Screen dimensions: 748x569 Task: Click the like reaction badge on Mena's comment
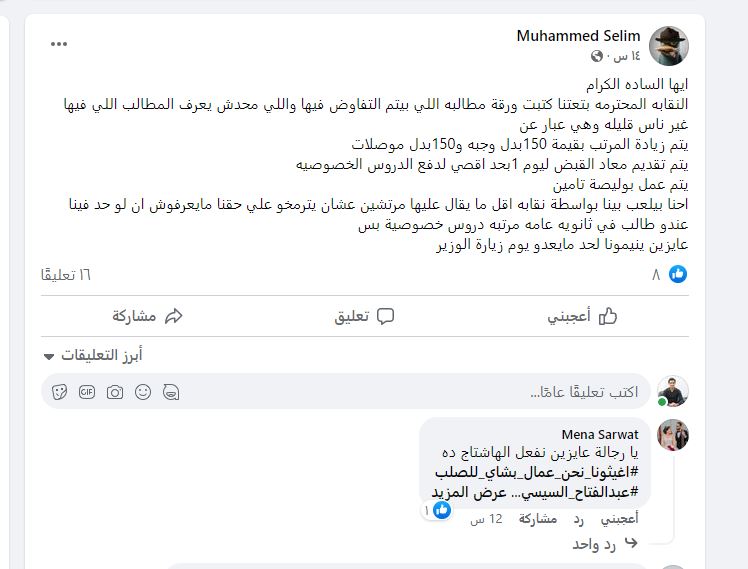click(441, 510)
